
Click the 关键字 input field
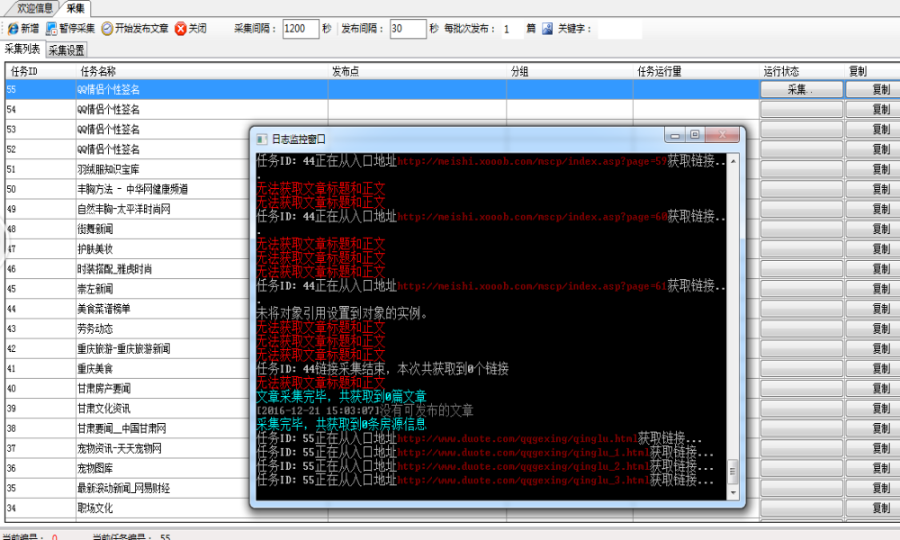[x=619, y=29]
